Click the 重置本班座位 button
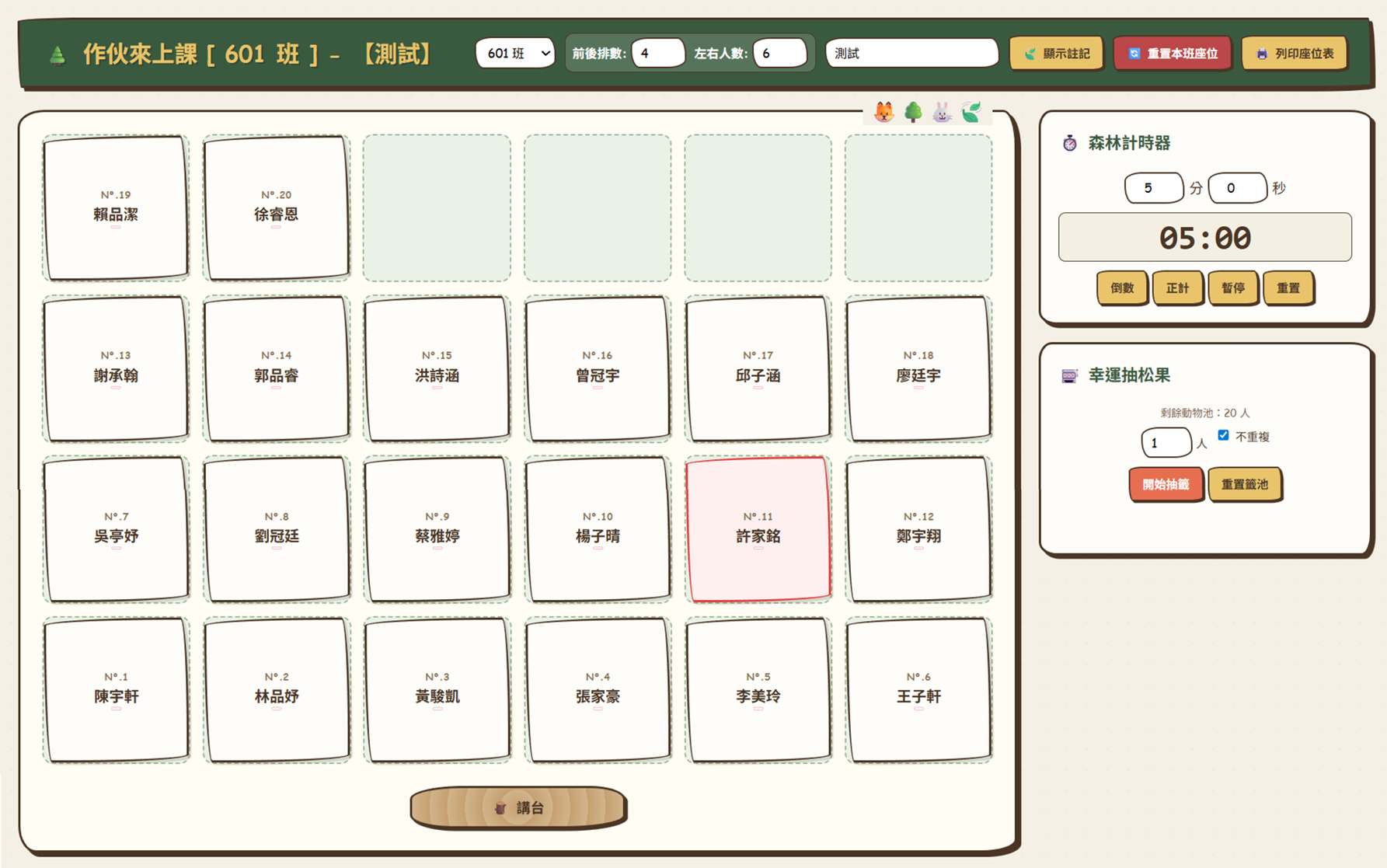1387x868 pixels. tap(1172, 54)
